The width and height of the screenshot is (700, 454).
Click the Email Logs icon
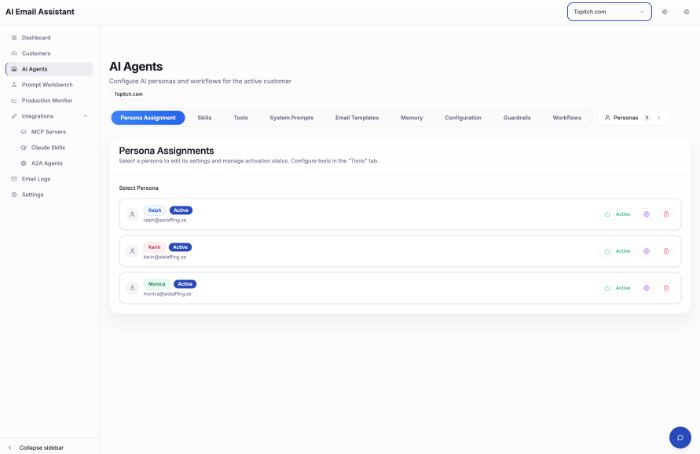pyautogui.click(x=14, y=179)
